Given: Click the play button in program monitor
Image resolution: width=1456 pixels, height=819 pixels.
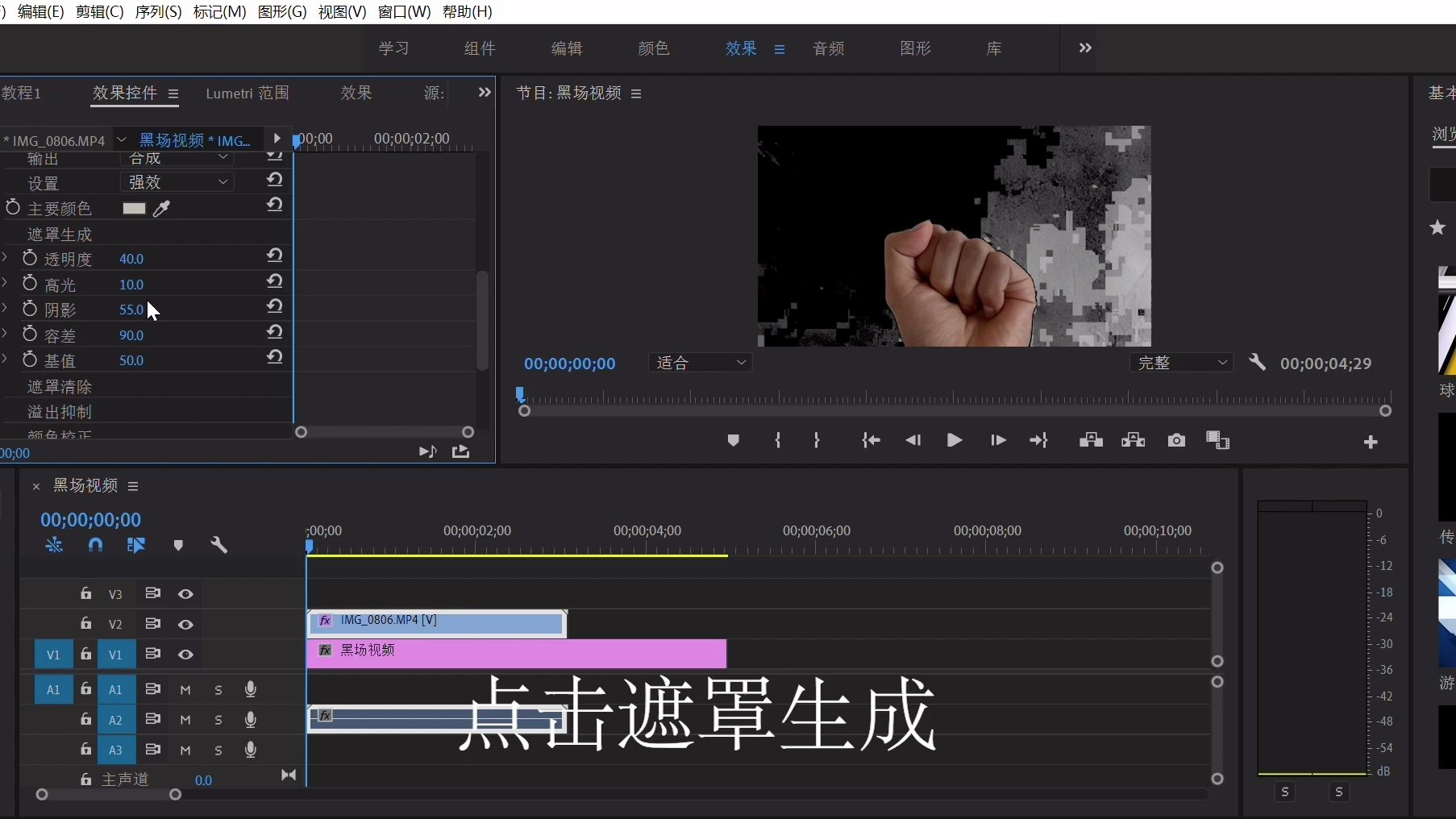Looking at the screenshot, I should tap(955, 441).
